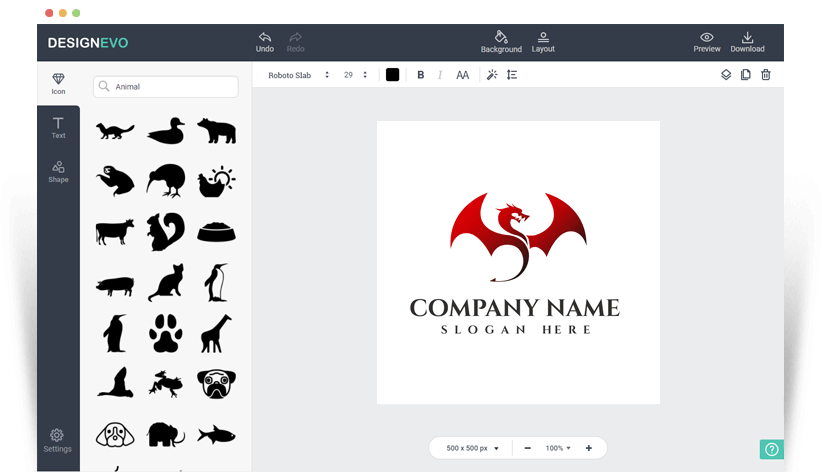Click the Preview button
This screenshot has height=472, width=822.
point(707,41)
